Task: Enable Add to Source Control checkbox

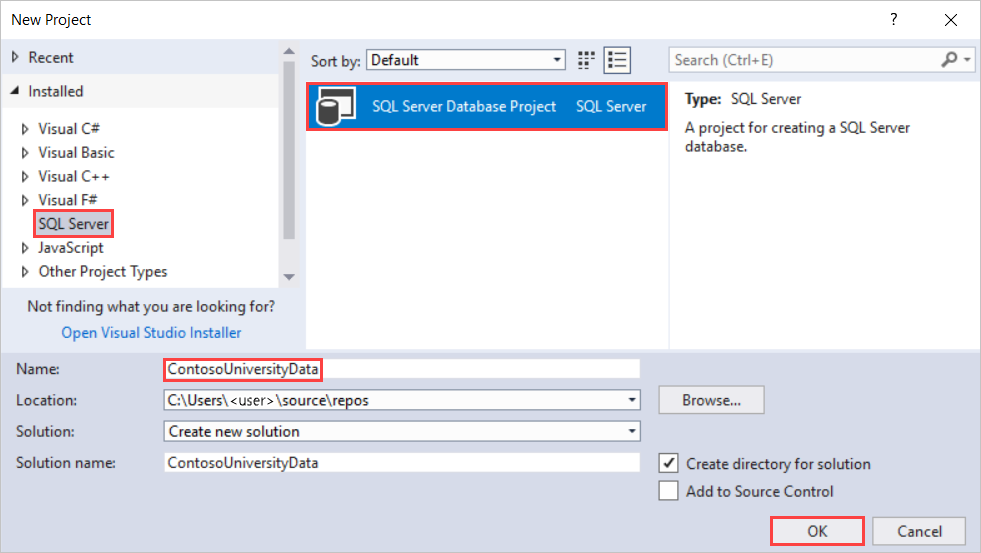Action: 669,491
